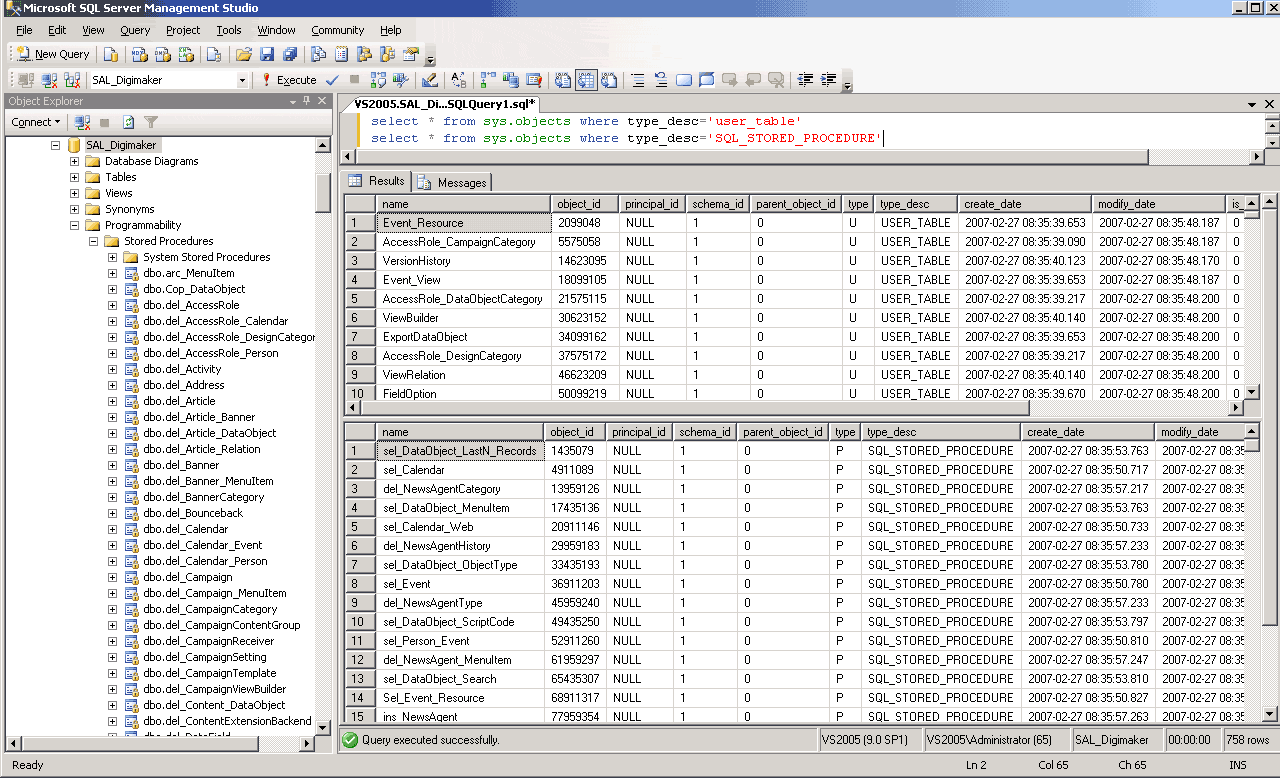1280x778 pixels.
Task: Toggle Include Client Statistics
Action: click(x=511, y=80)
